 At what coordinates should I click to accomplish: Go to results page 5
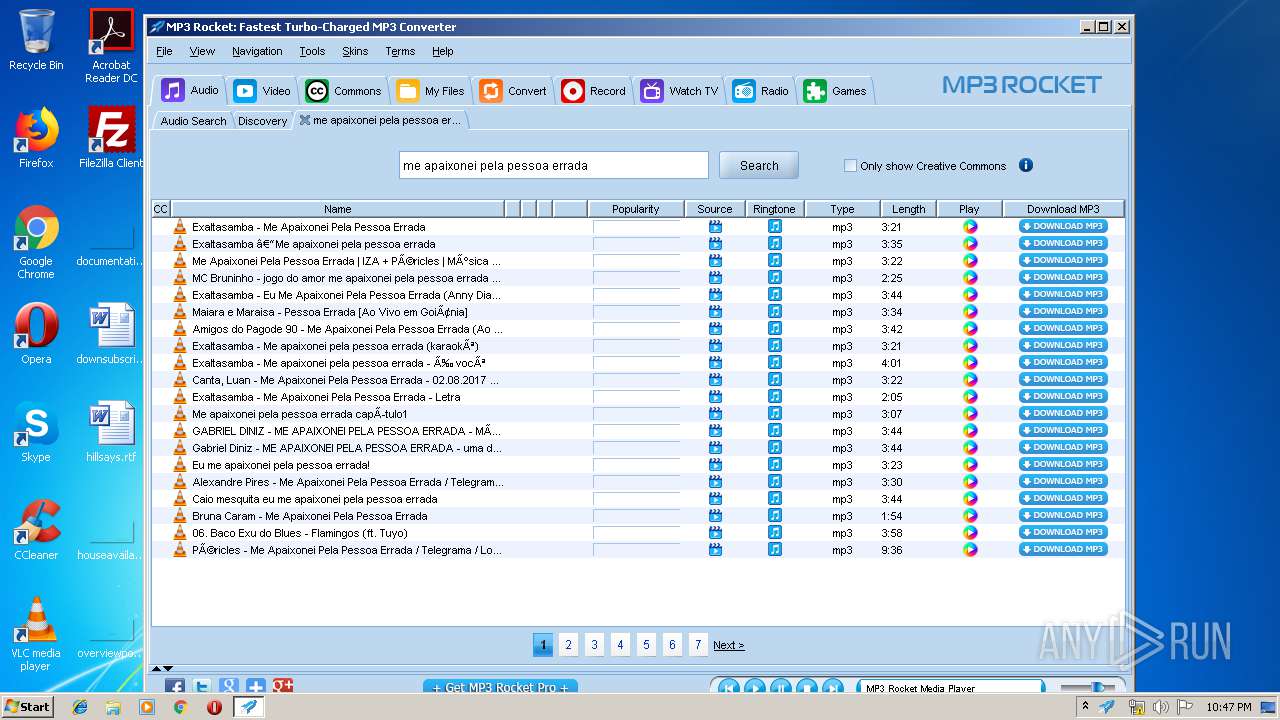(646, 645)
